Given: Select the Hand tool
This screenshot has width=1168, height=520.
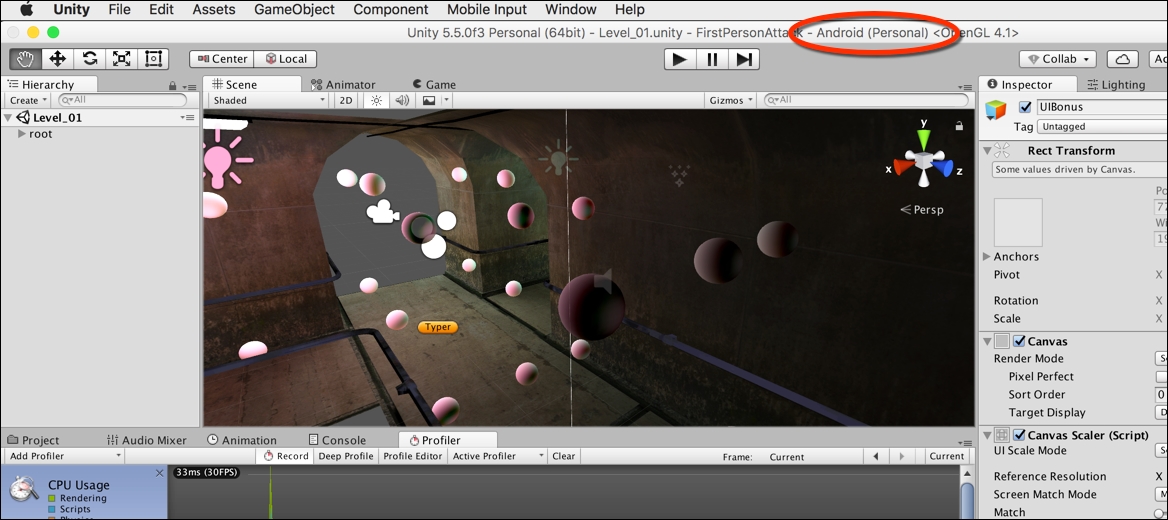Looking at the screenshot, I should point(25,59).
